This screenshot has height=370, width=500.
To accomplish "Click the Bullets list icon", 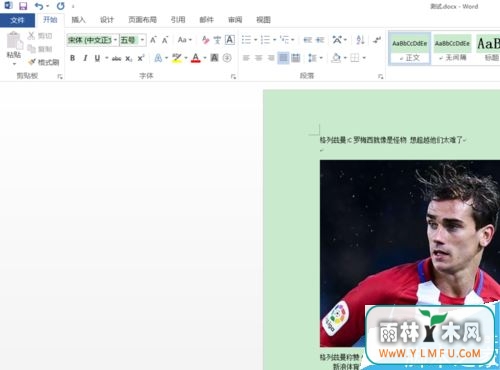I will (x=246, y=40).
